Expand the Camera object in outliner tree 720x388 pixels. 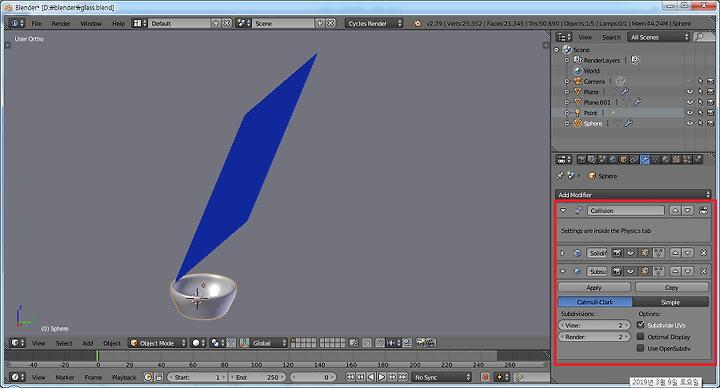(567, 81)
